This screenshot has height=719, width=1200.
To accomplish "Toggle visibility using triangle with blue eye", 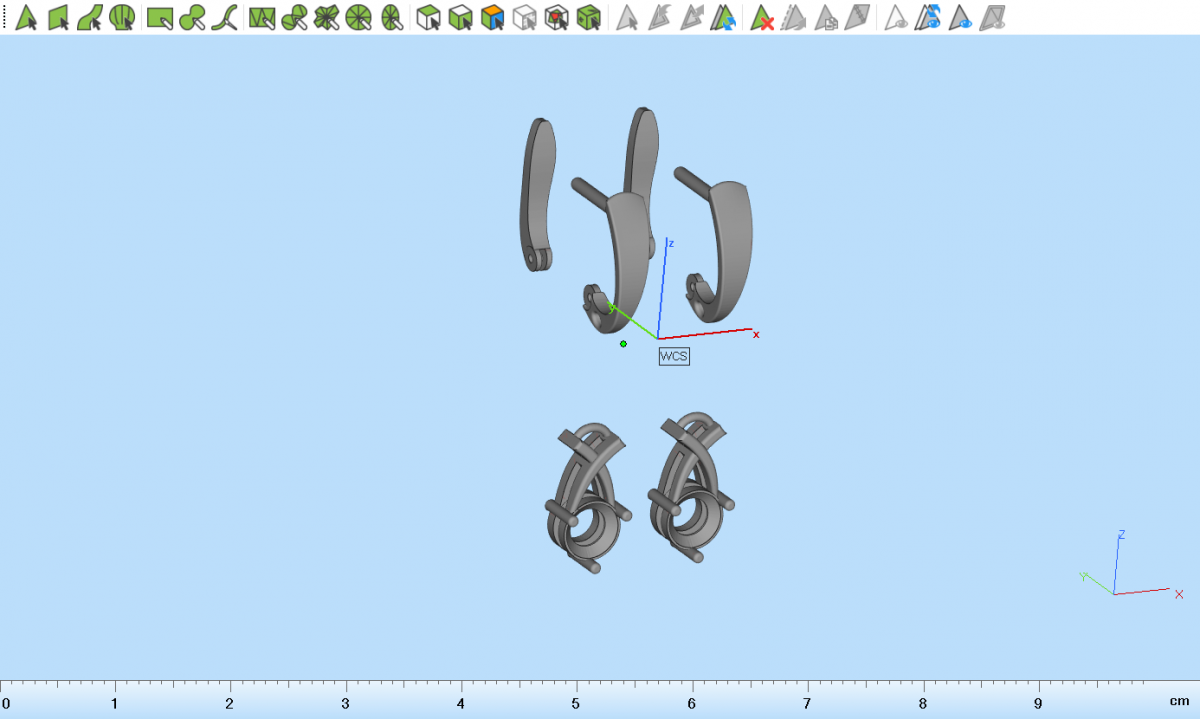I will (x=962, y=17).
